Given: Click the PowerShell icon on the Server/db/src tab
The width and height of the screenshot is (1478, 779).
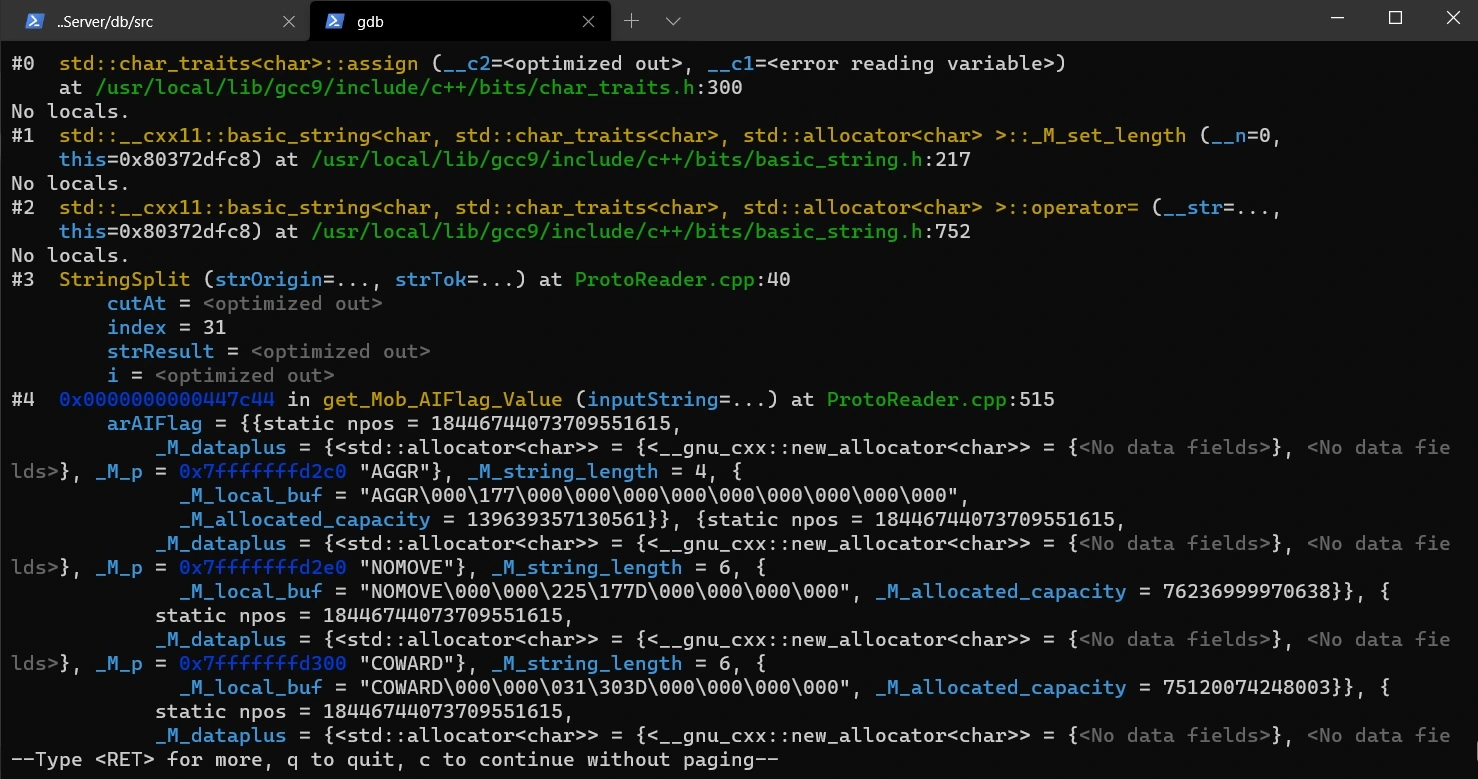Looking at the screenshot, I should click(x=34, y=21).
